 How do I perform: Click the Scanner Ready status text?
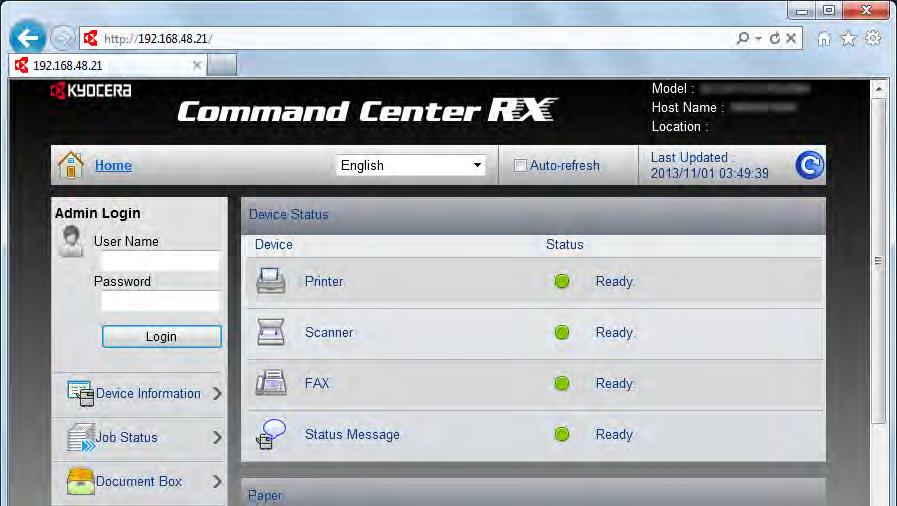tap(616, 332)
